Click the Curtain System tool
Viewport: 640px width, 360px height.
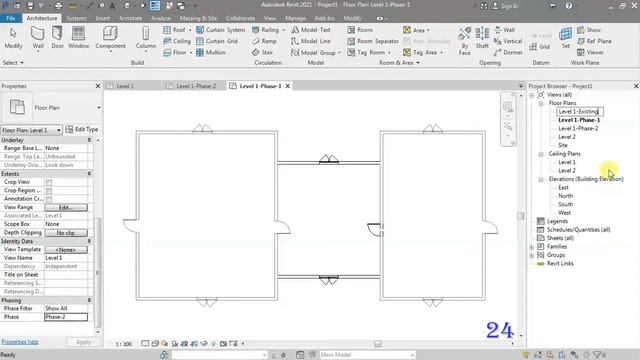click(x=220, y=30)
